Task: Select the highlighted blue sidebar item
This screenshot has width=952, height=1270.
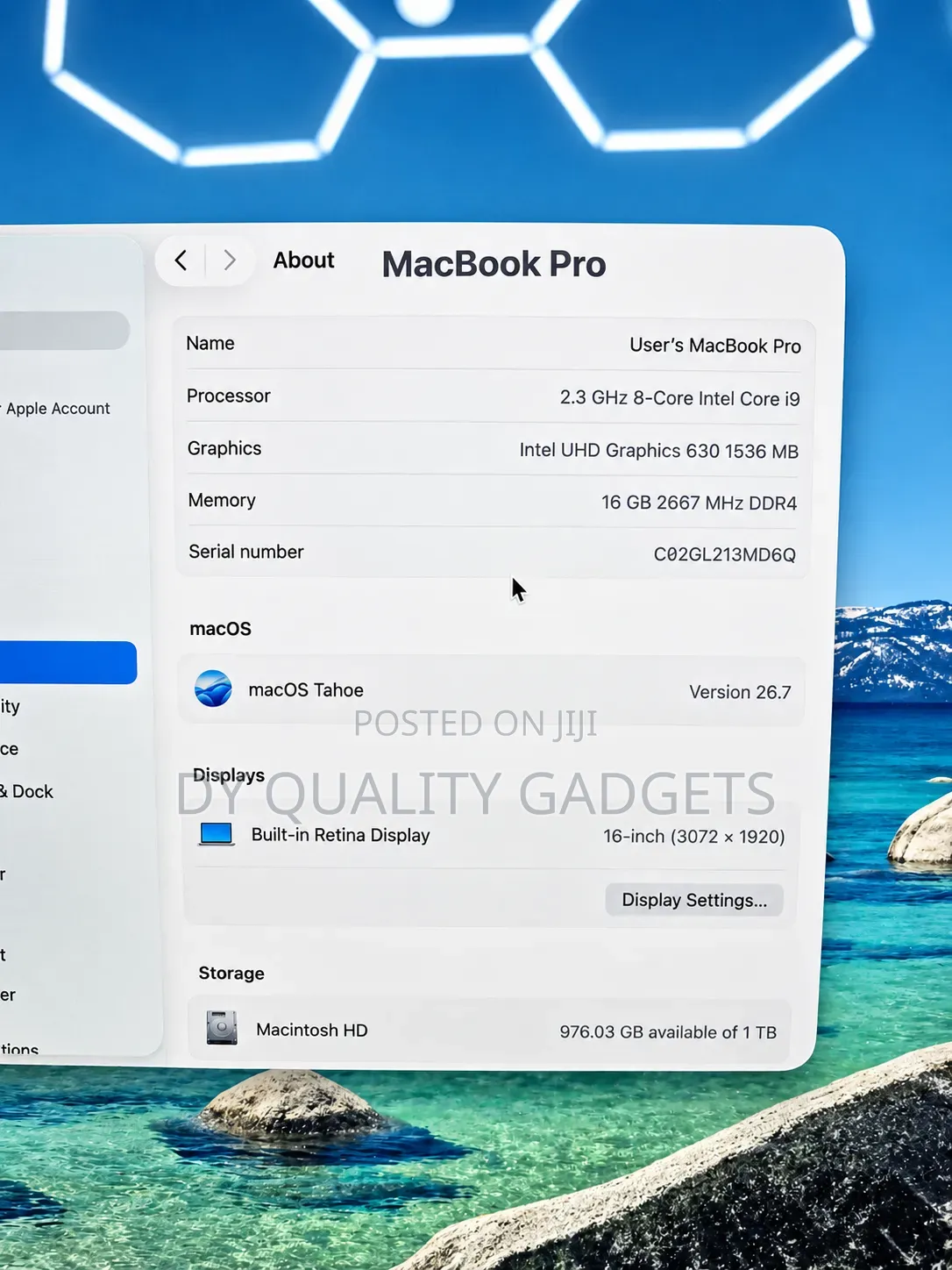Action: pos(67,662)
